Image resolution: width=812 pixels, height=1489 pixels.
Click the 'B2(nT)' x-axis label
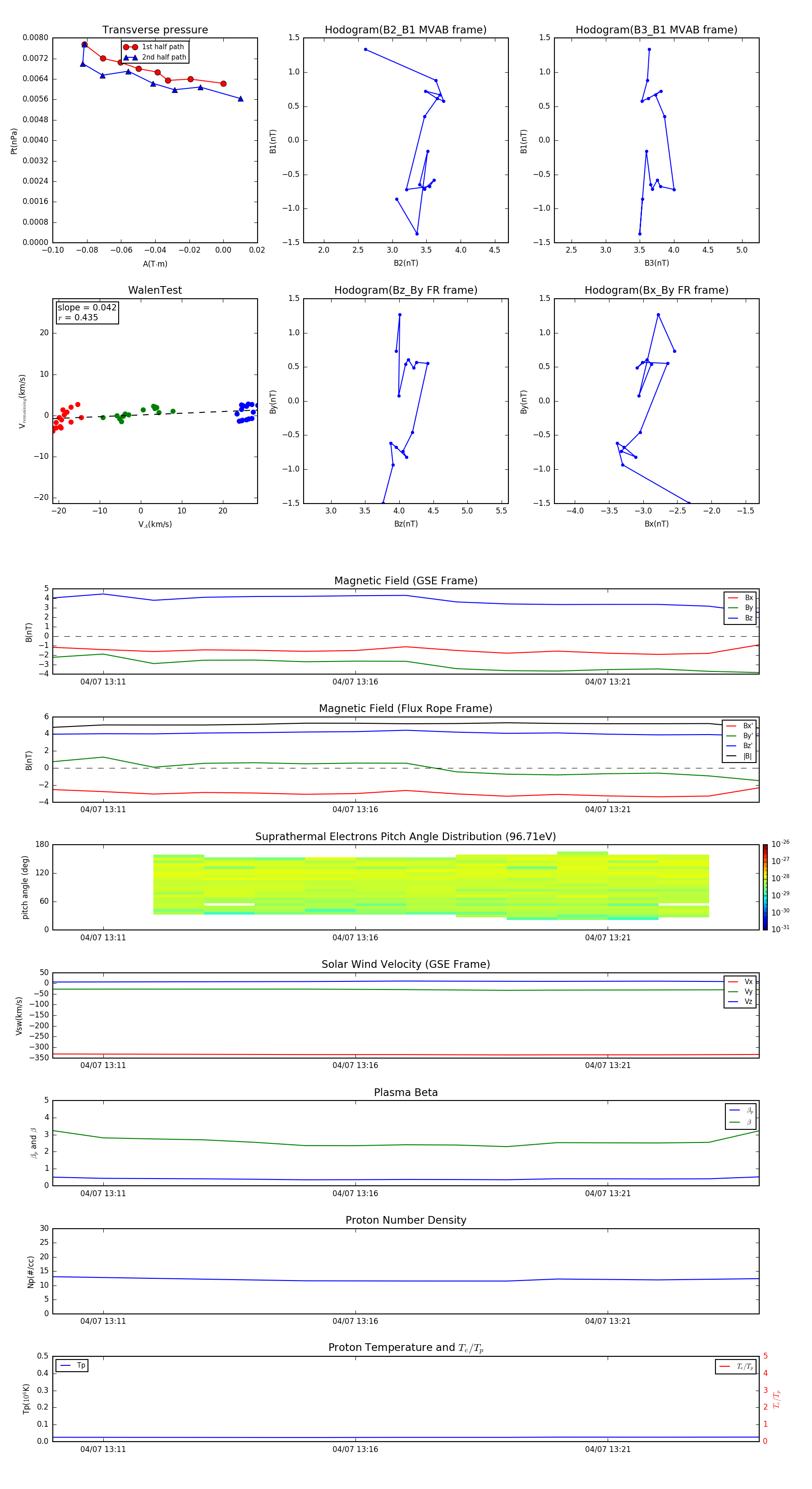click(406, 263)
